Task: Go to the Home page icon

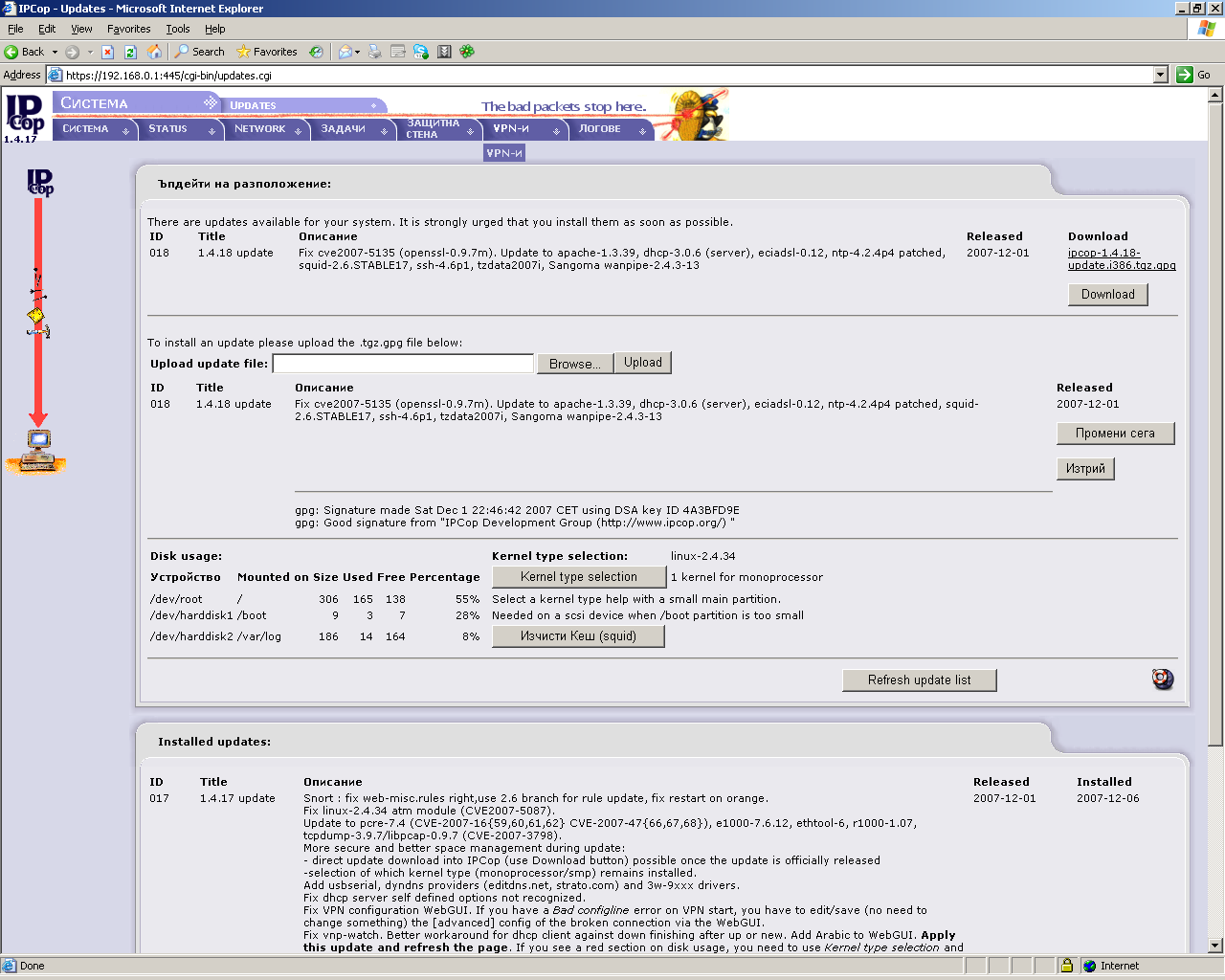Action: pos(154,52)
